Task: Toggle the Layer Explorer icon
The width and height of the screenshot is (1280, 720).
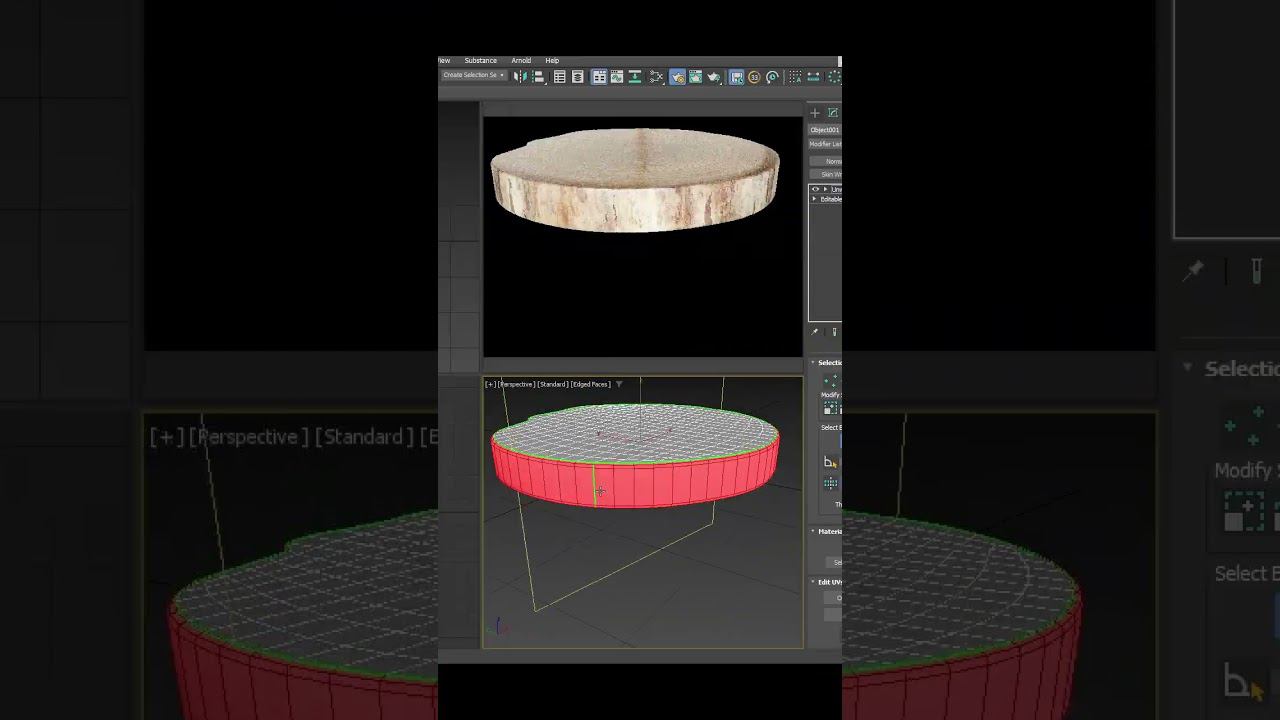Action: point(577,77)
